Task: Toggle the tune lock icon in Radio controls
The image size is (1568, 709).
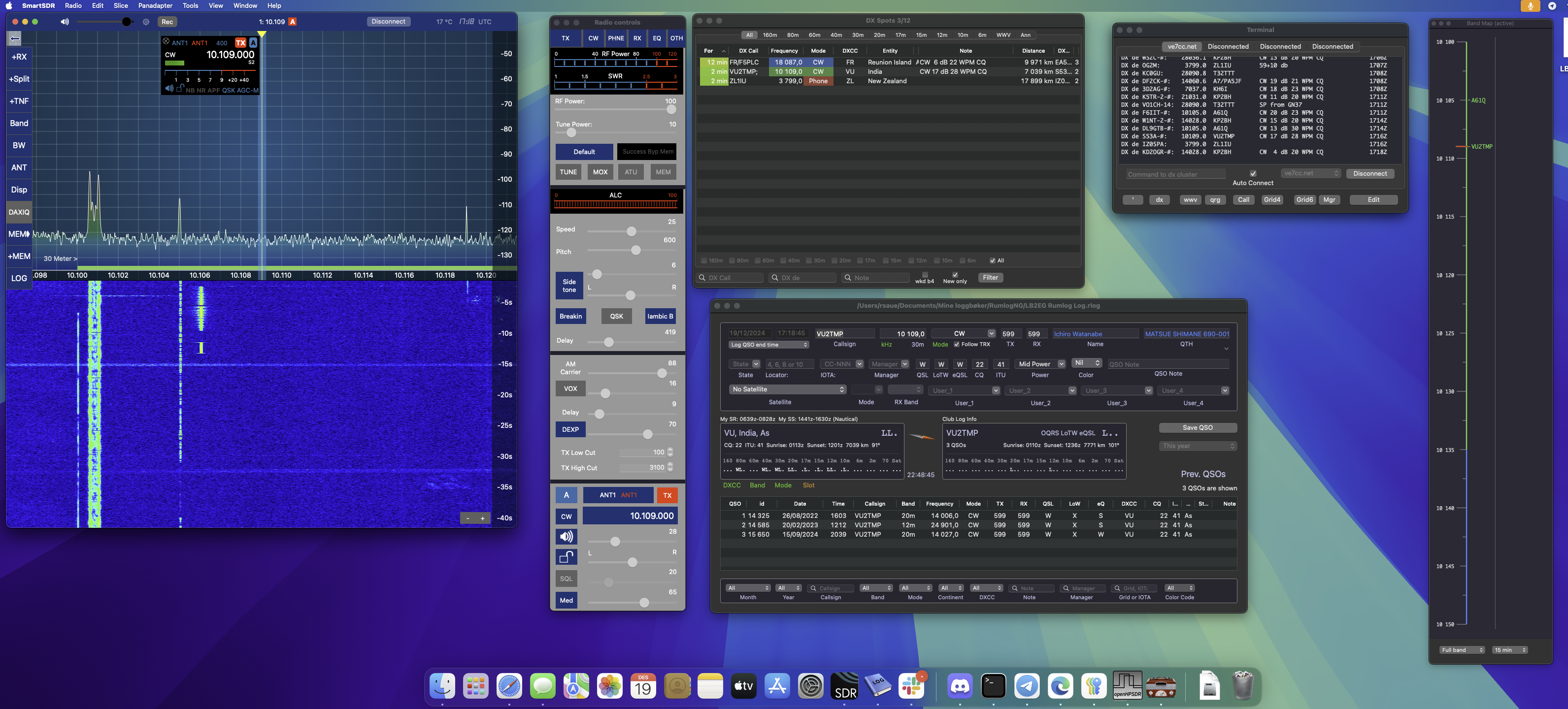Action: [x=566, y=557]
